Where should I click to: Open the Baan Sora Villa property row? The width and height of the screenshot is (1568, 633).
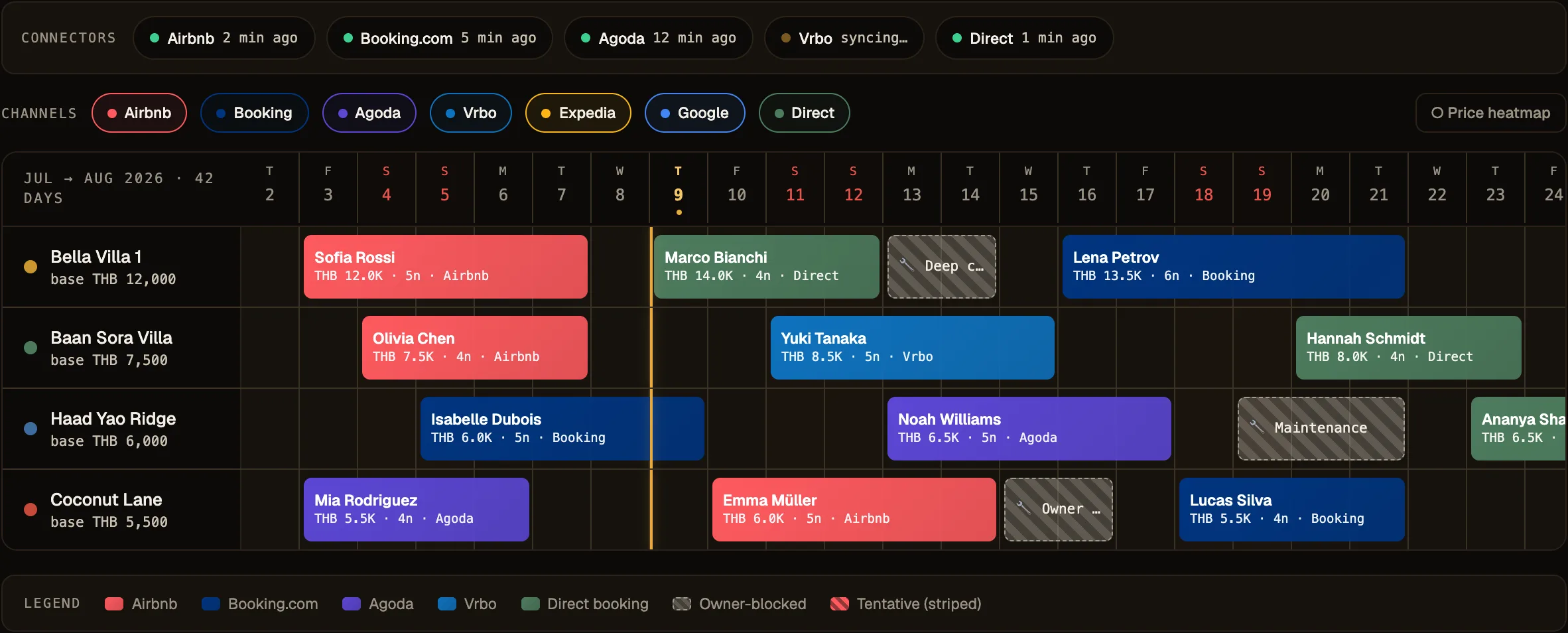[x=121, y=348]
